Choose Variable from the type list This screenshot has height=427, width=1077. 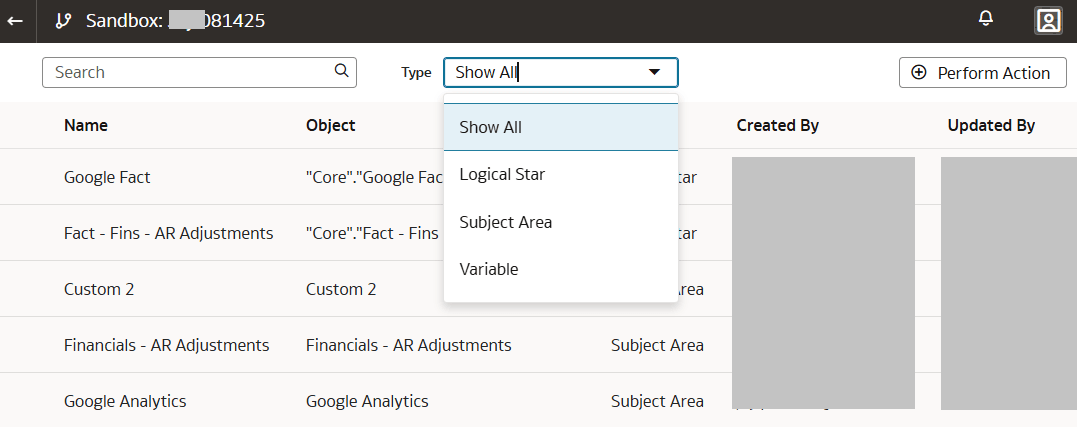489,269
